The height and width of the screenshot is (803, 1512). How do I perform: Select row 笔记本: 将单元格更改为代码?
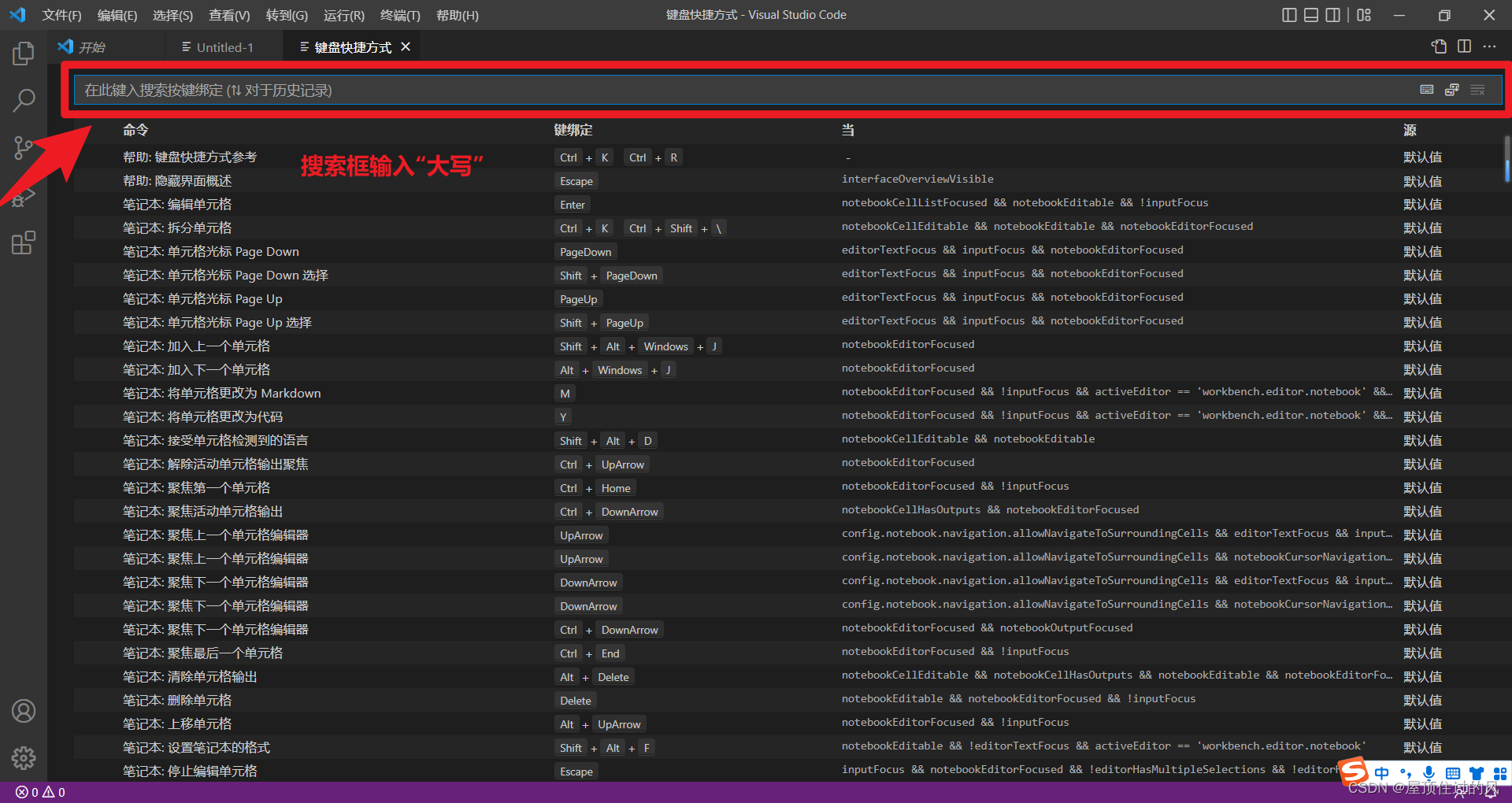coord(788,417)
